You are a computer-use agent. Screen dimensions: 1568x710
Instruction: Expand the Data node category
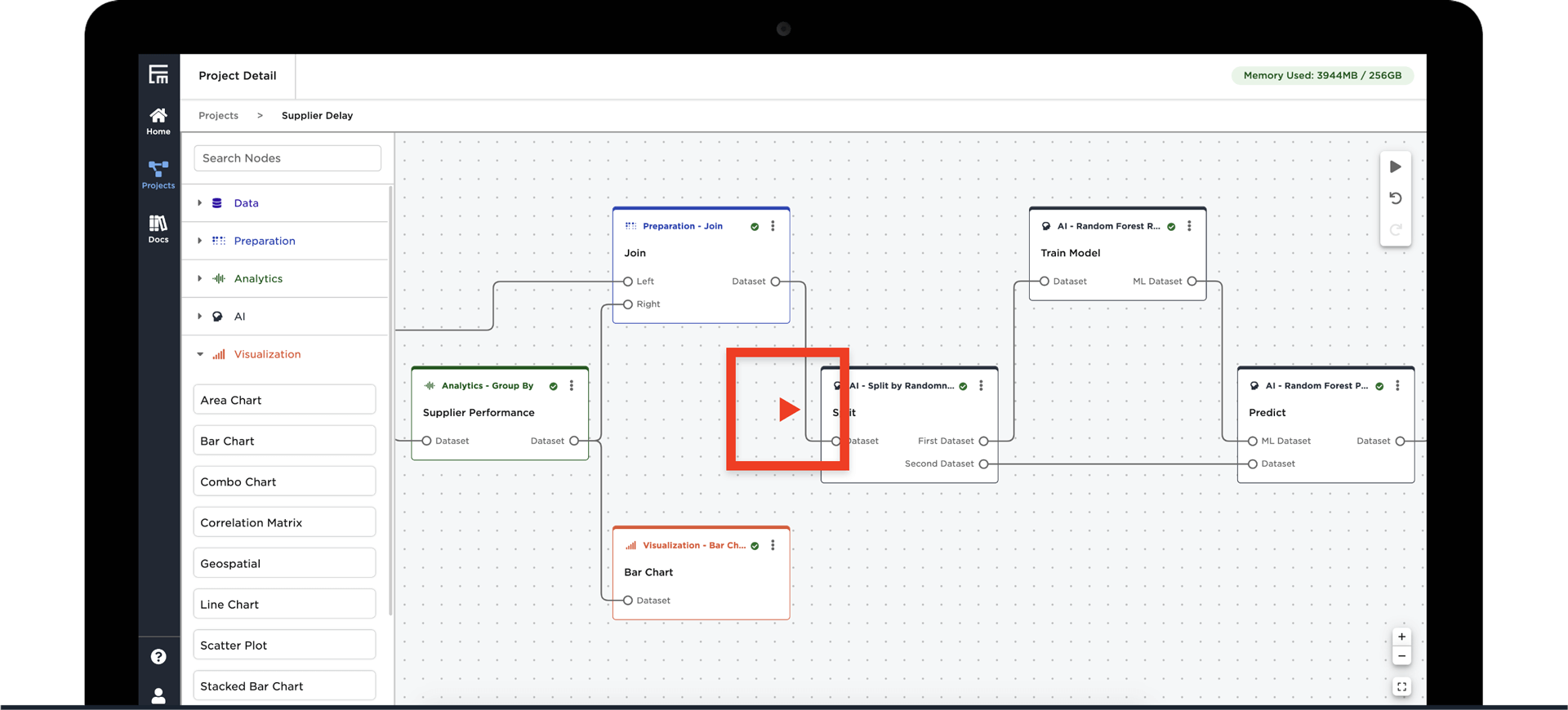[200, 203]
